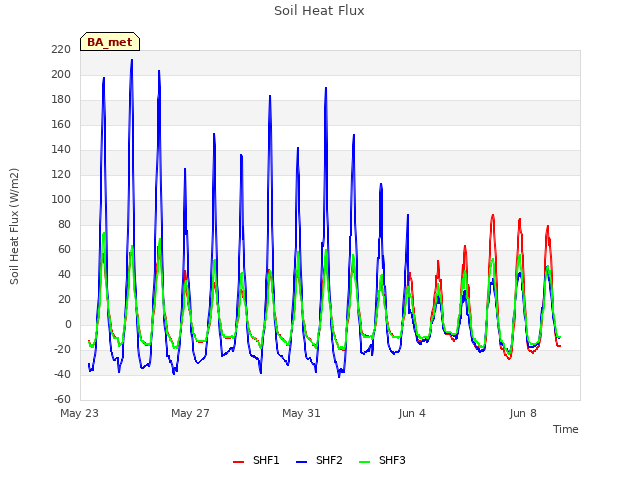Click the 60 y-axis tick label
640x480 pixels.
point(64,249)
